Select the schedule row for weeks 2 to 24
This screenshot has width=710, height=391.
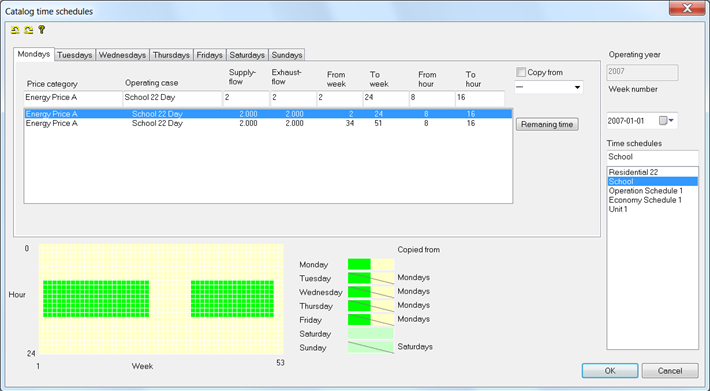[268, 114]
